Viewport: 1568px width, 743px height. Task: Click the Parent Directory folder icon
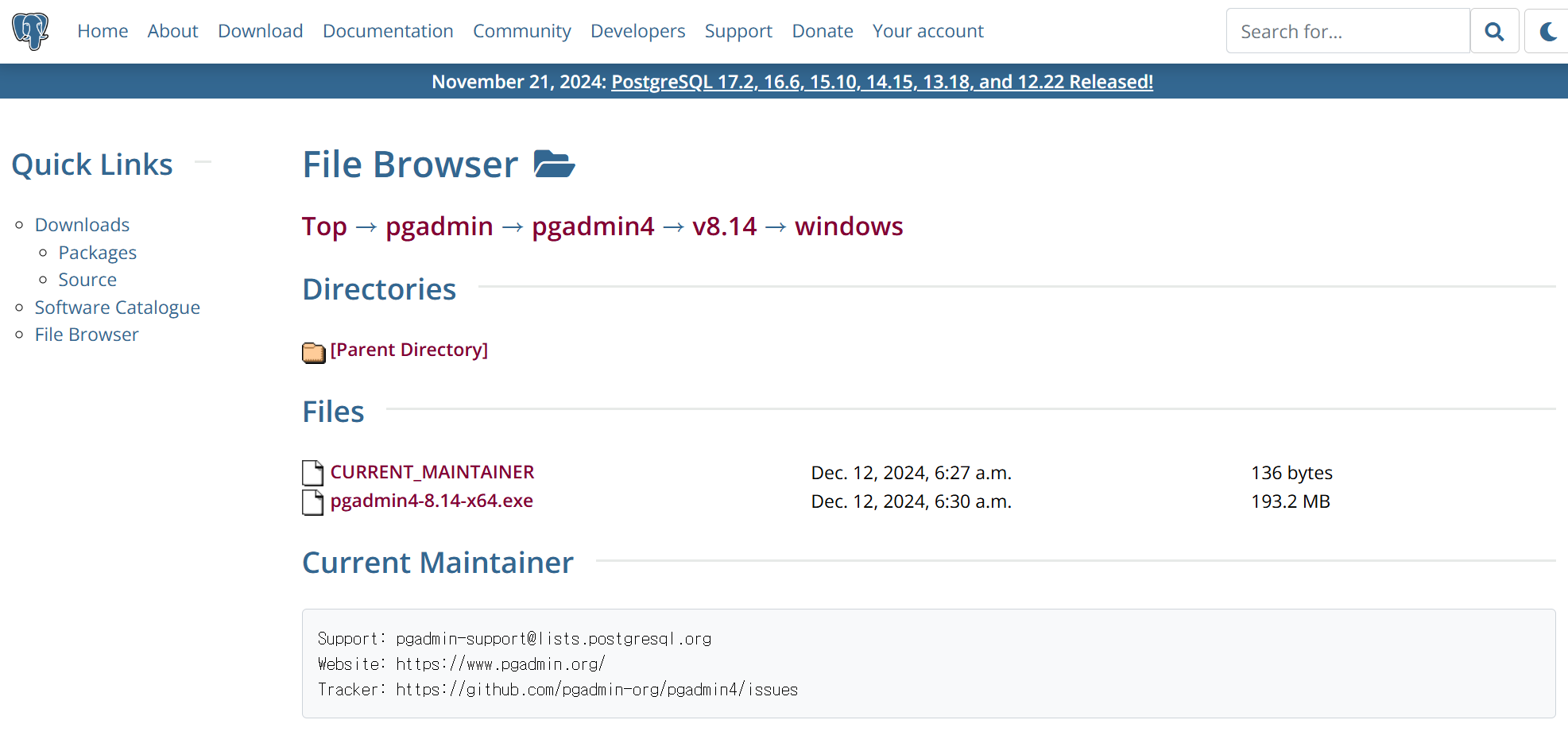314,352
